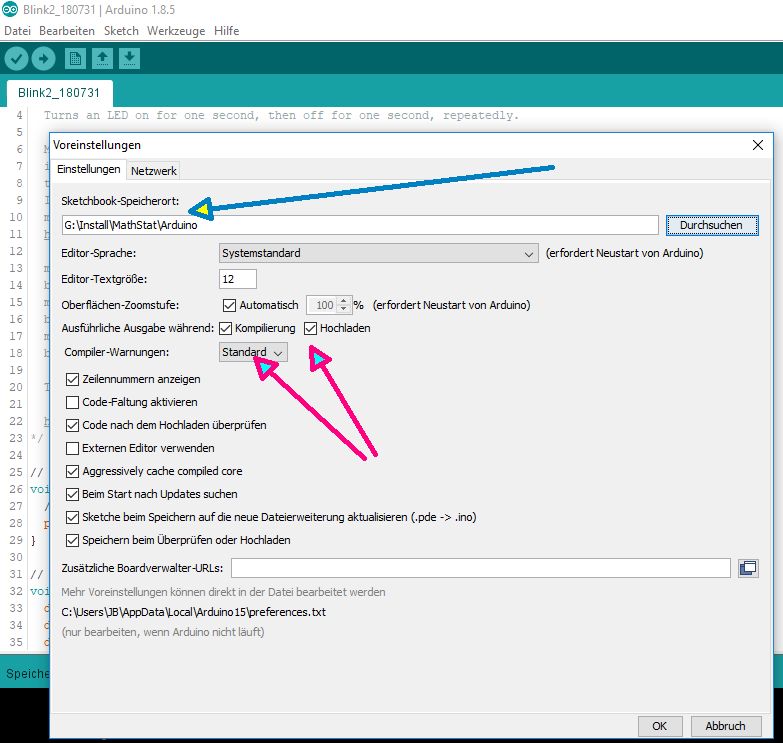Increase zoom percentage with the up stepper

tap(344, 301)
